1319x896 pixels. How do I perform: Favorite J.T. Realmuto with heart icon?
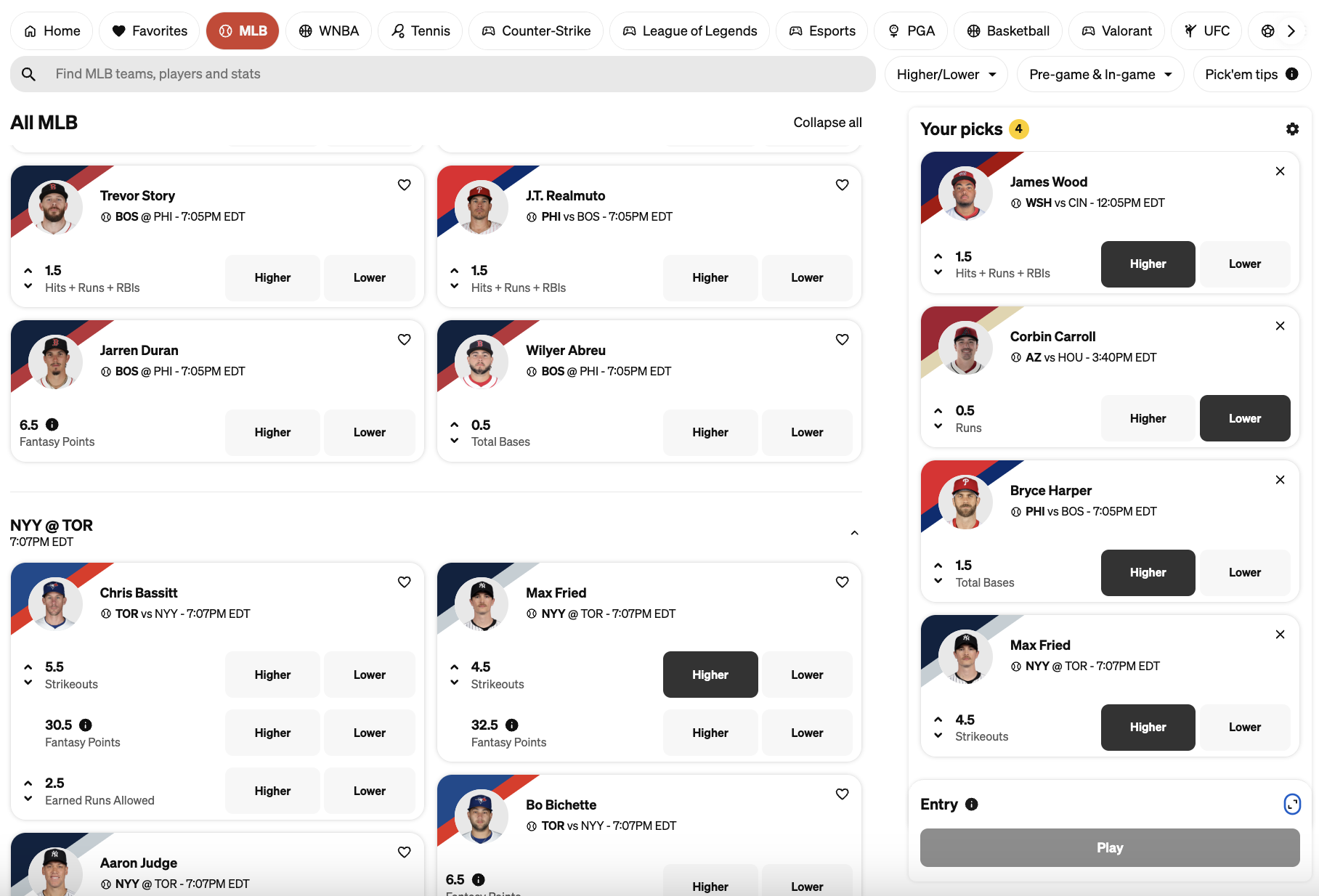843,185
